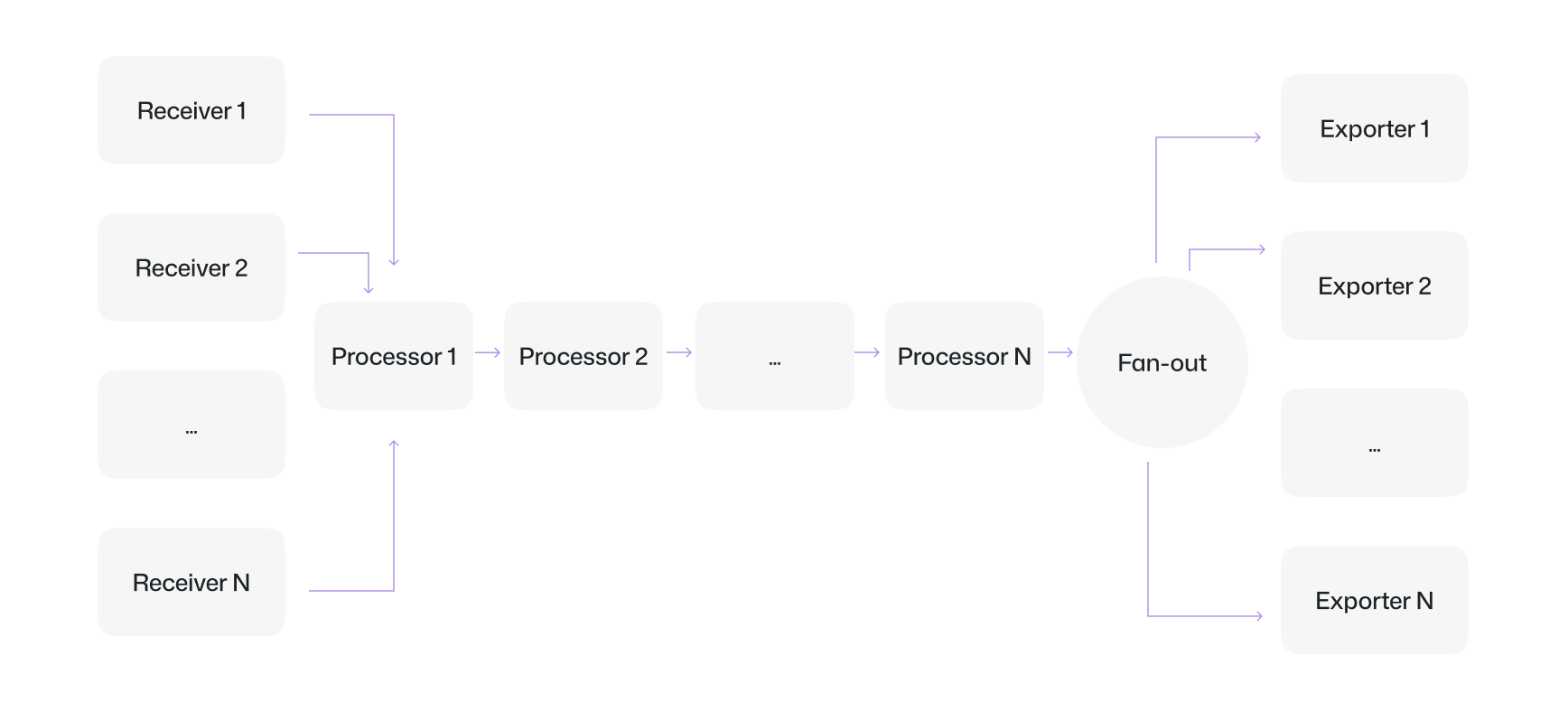Click the Exporter 2 box
1568x712 pixels.
click(x=1375, y=286)
